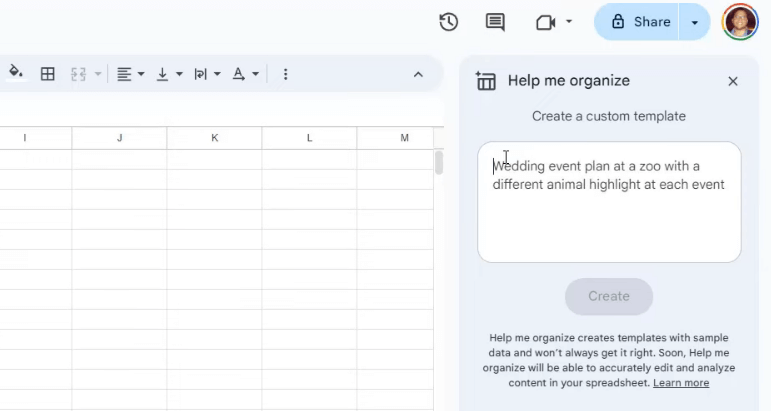The width and height of the screenshot is (771, 411).
Task: Click the merge cells icon
Action: click(x=79, y=74)
